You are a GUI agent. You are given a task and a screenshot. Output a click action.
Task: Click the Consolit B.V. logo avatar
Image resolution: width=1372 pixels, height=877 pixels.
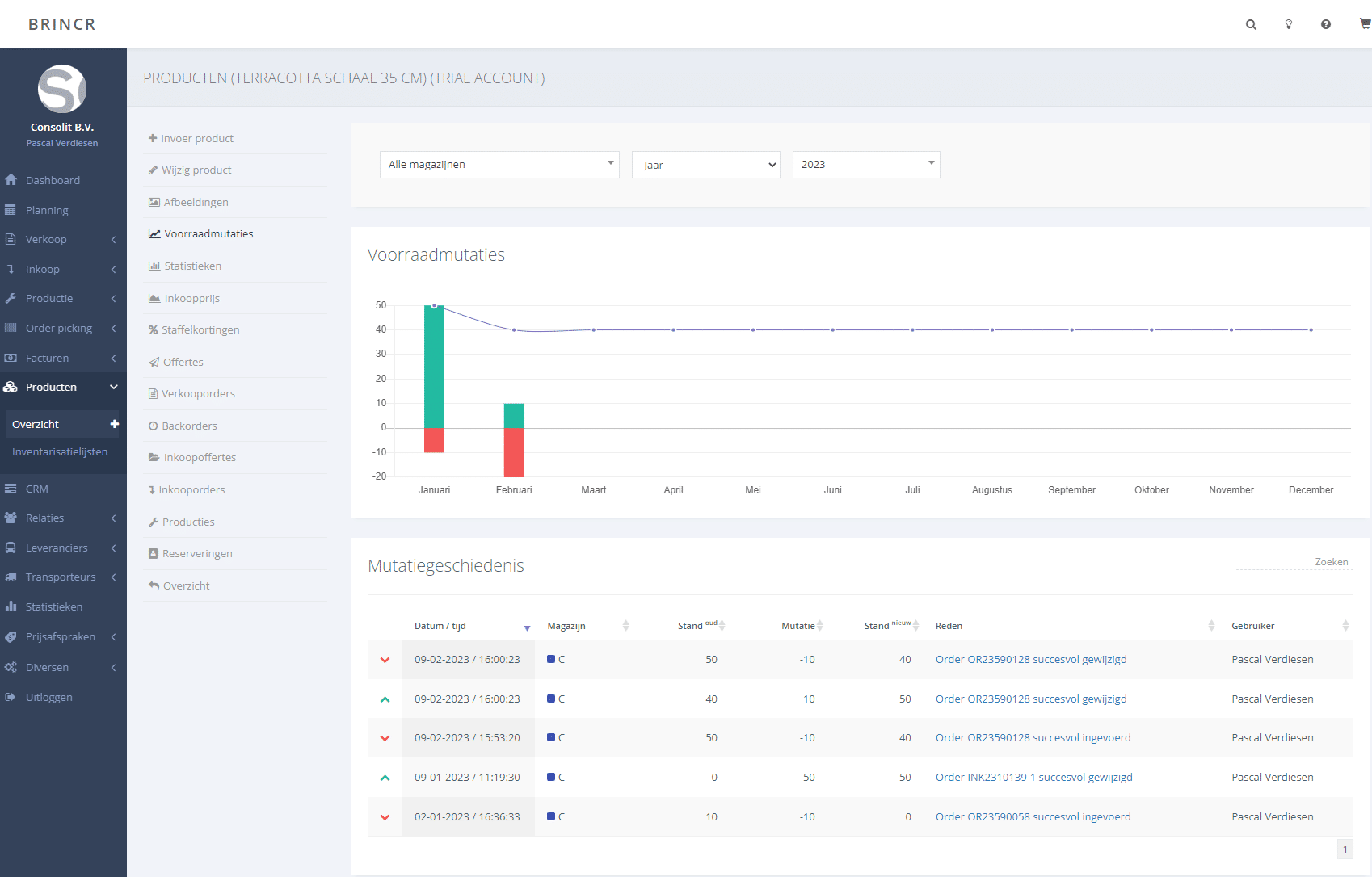62,89
